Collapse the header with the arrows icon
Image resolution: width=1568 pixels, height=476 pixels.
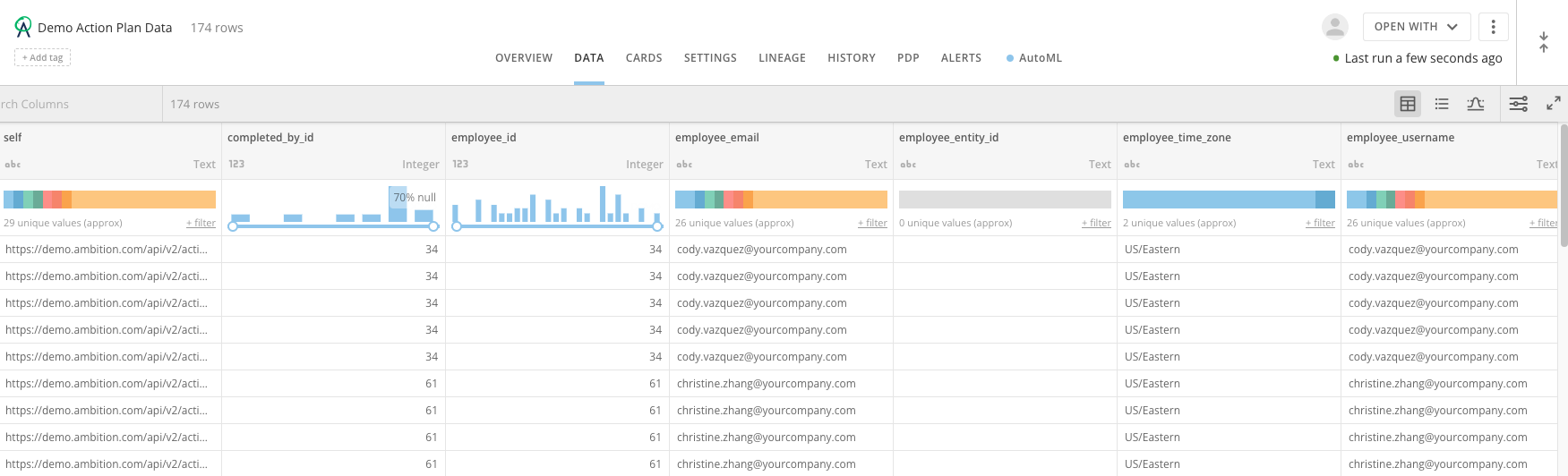coord(1544,42)
